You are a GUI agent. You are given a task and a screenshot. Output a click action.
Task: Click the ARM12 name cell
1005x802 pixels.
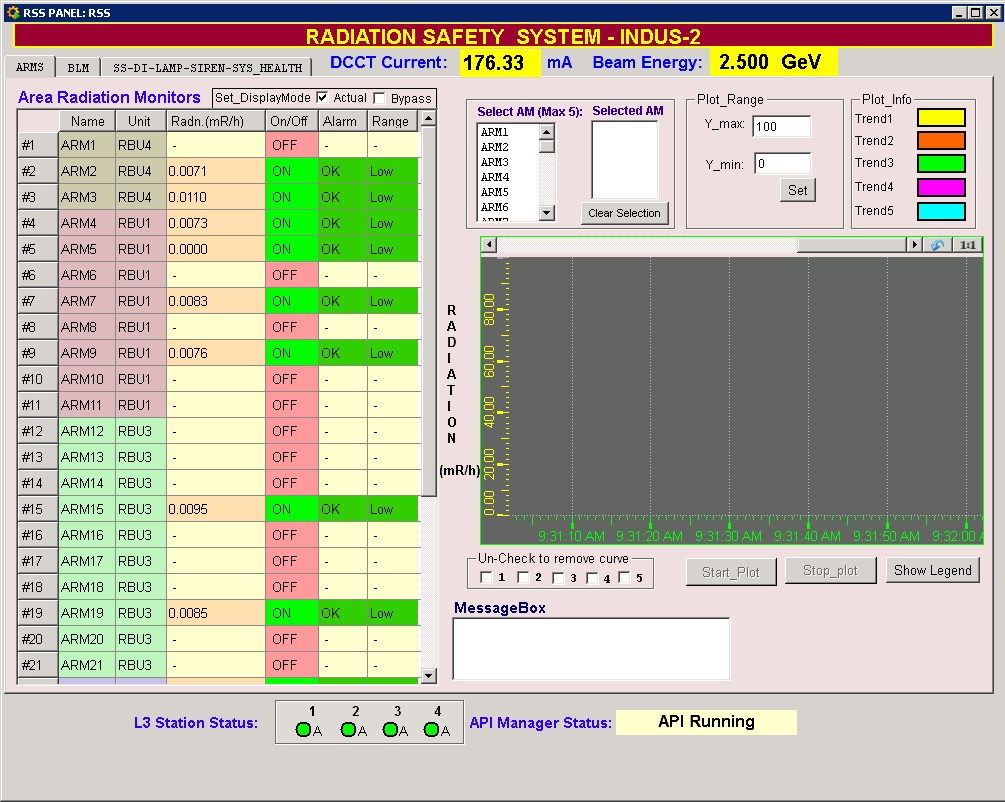pyautogui.click(x=87, y=431)
